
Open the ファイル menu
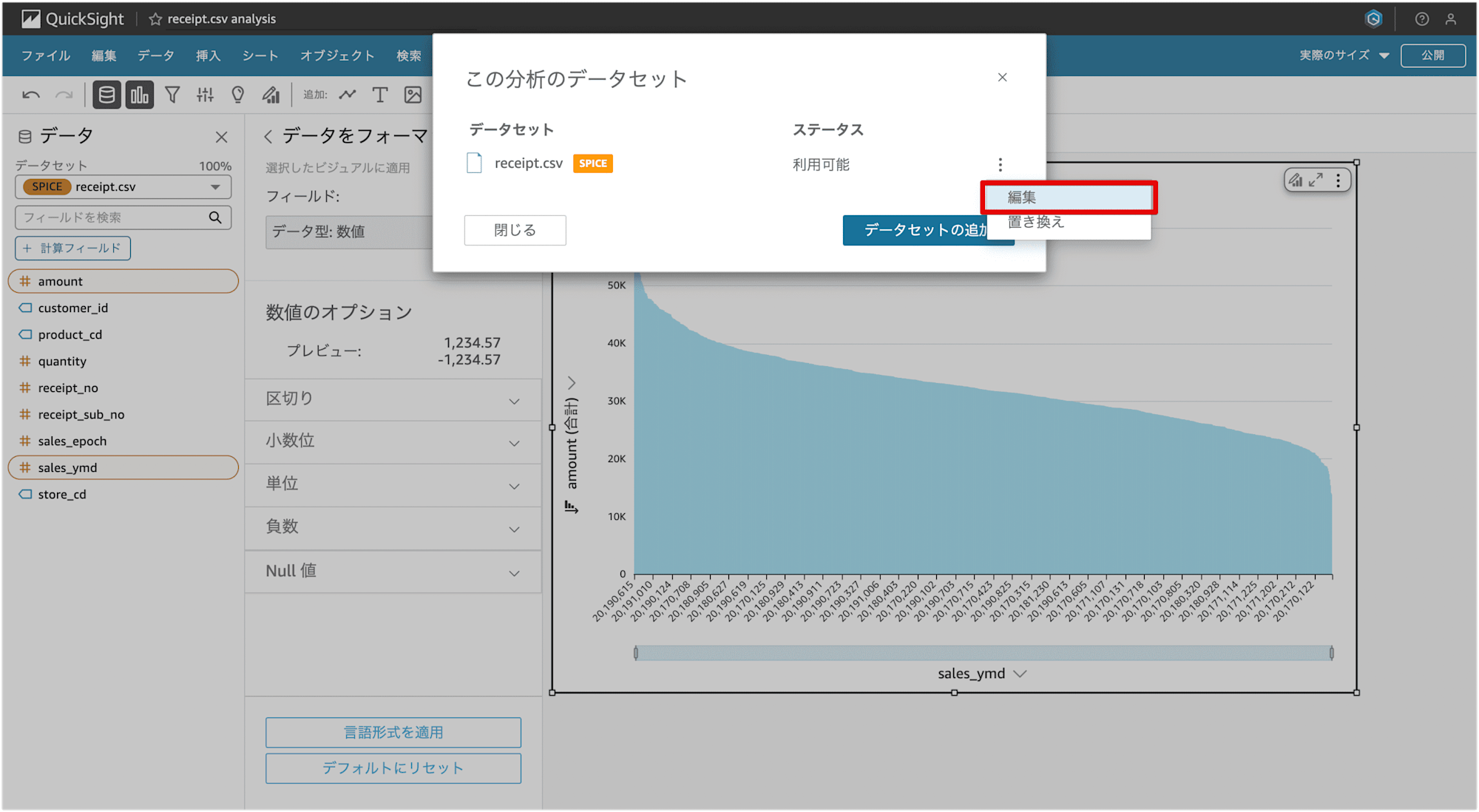point(46,55)
